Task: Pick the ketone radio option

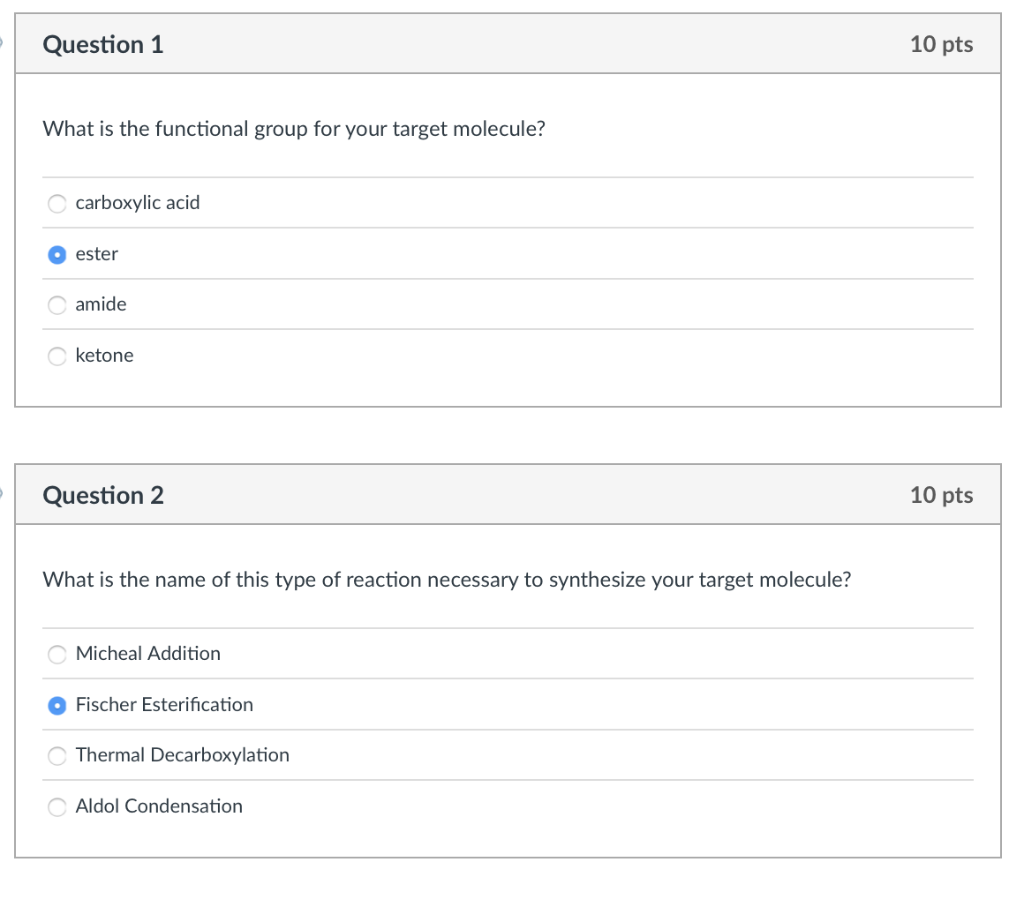Action: click(57, 356)
